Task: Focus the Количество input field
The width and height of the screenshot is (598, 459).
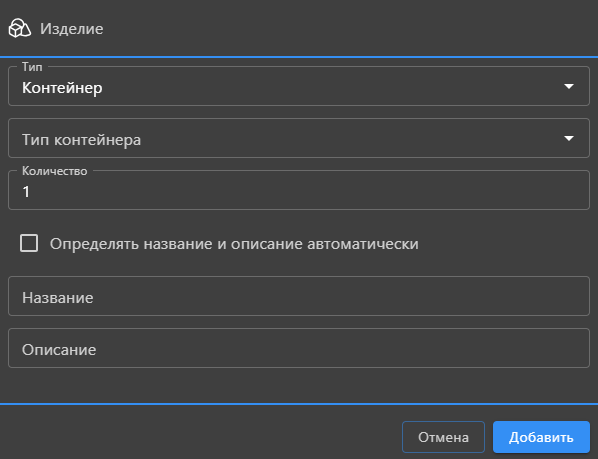Action: 299,190
